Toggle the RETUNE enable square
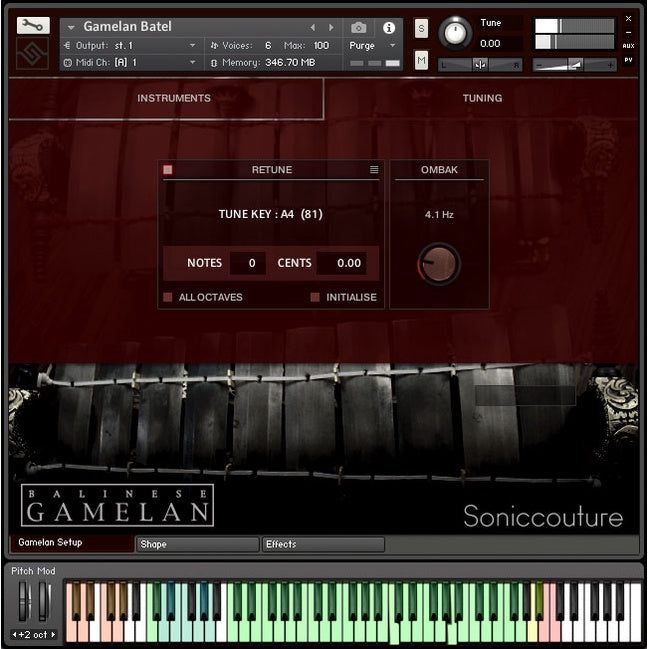 pyautogui.click(x=168, y=170)
